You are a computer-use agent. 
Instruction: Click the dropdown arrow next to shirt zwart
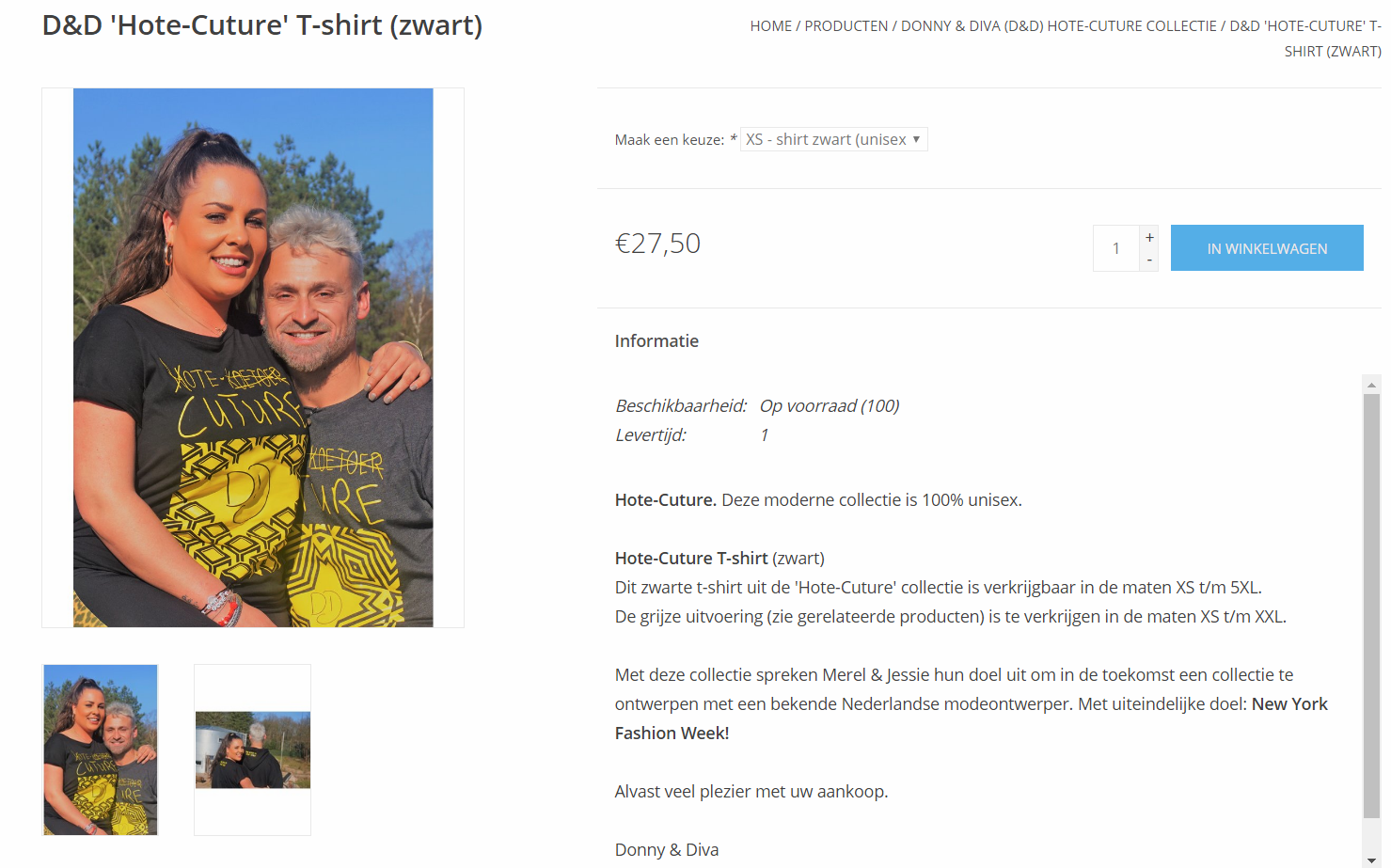tap(916, 139)
